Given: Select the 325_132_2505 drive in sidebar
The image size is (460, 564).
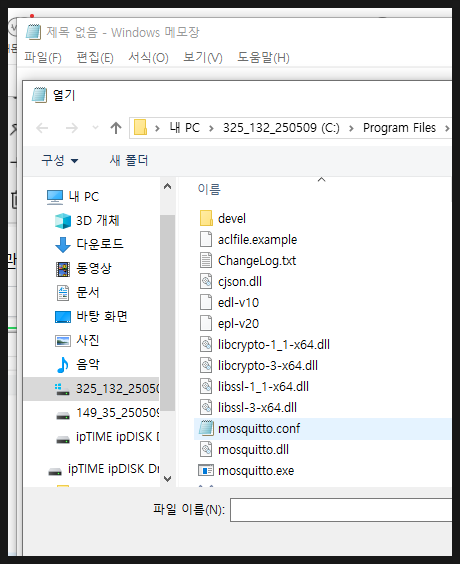Looking at the screenshot, I should click(x=91, y=389).
